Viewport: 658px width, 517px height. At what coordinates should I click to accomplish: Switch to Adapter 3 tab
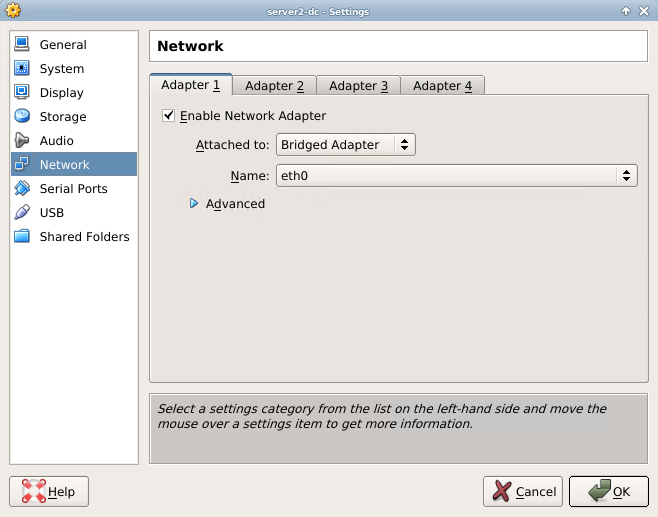[358, 86]
